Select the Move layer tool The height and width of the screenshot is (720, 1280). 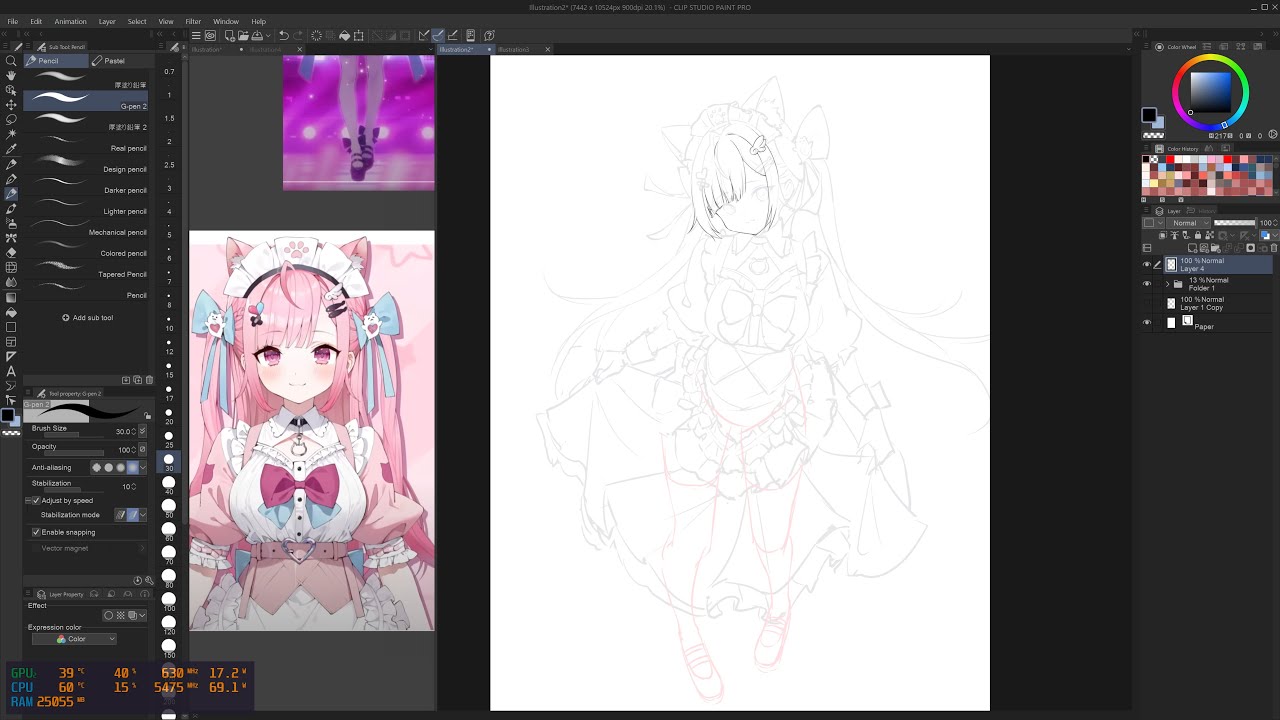11,105
